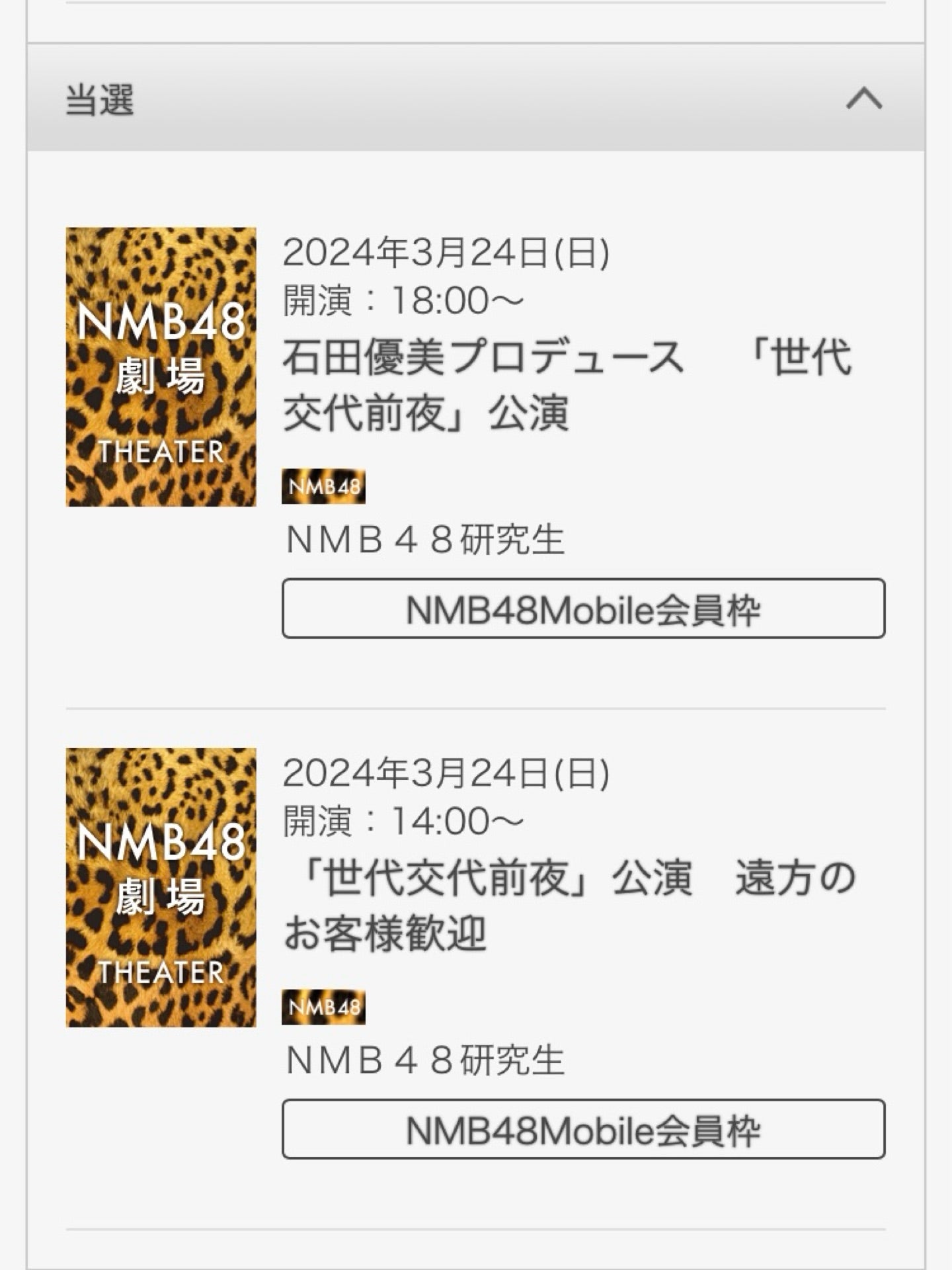Viewport: 952px width, 1270px height.
Task: Select NMB48Mobile会員枠 button for 18:00 show
Action: 583,609
